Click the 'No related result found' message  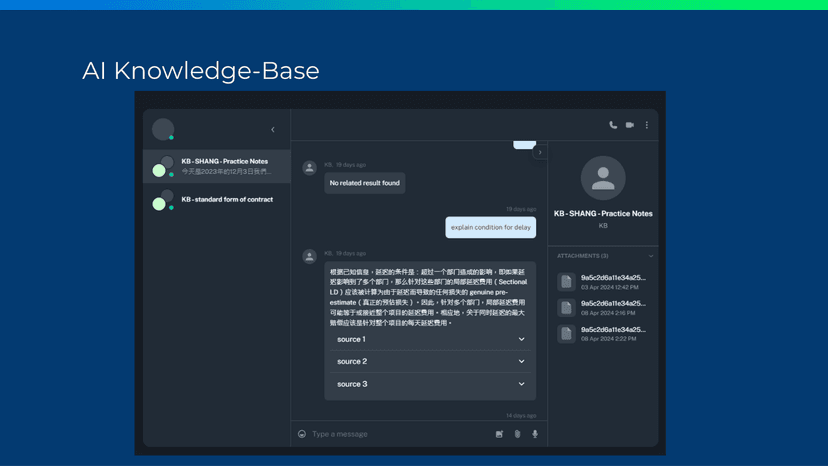click(364, 183)
